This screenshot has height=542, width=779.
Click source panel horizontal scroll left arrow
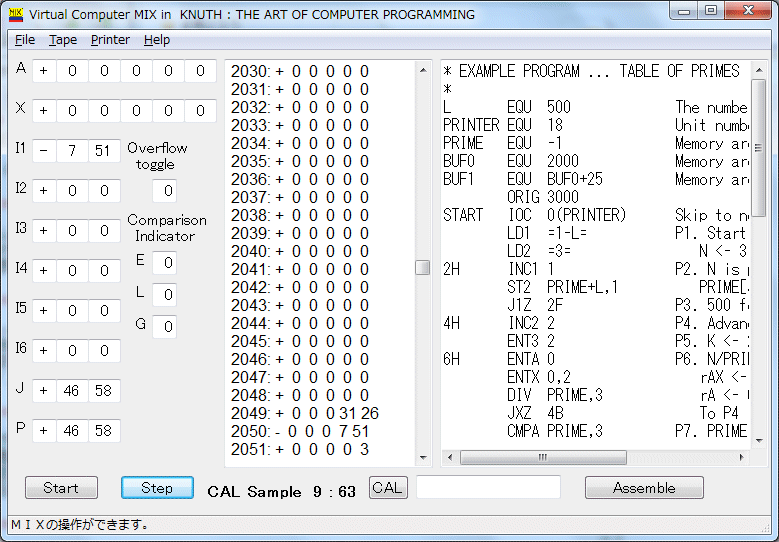point(450,457)
